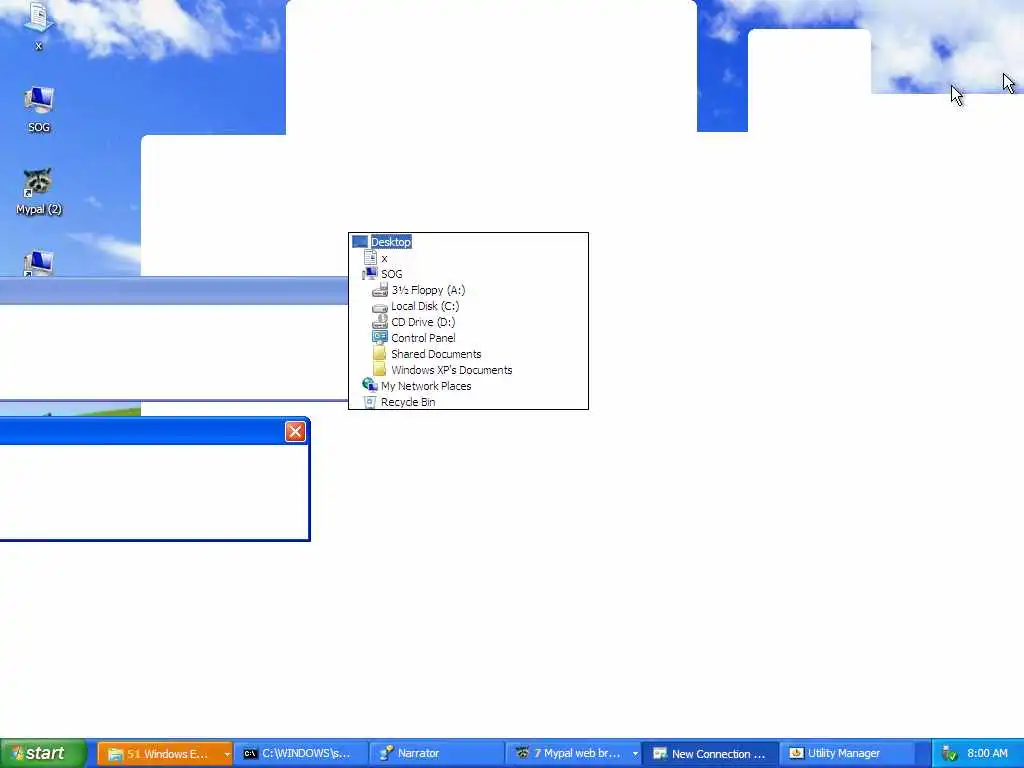The height and width of the screenshot is (768, 1024).
Task: Select SOG computer in the tree list
Action: click(x=392, y=274)
